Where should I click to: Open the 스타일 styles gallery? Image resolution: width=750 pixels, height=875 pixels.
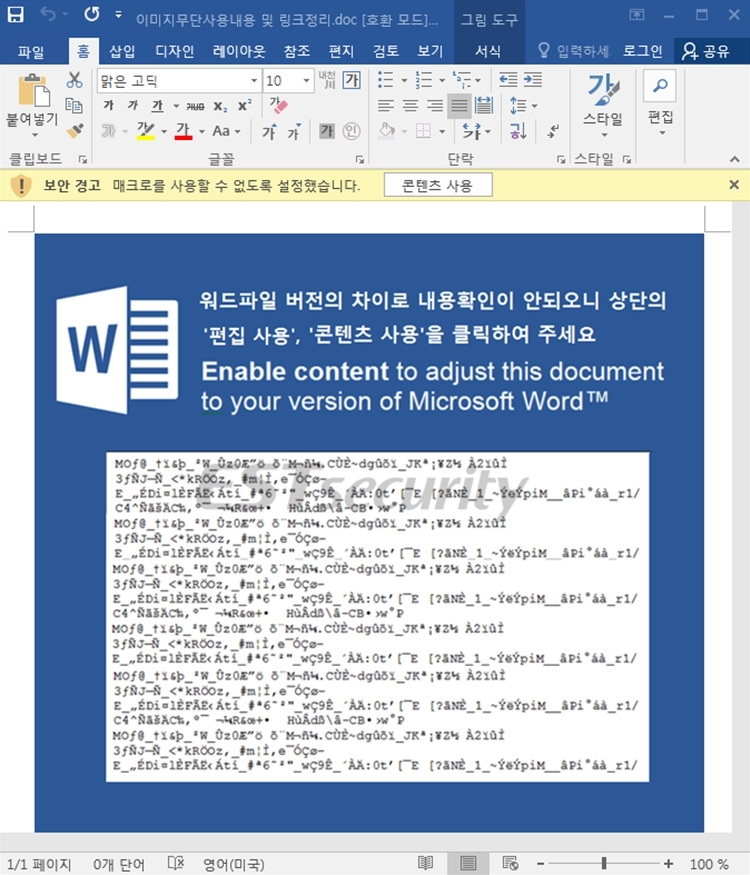(603, 105)
